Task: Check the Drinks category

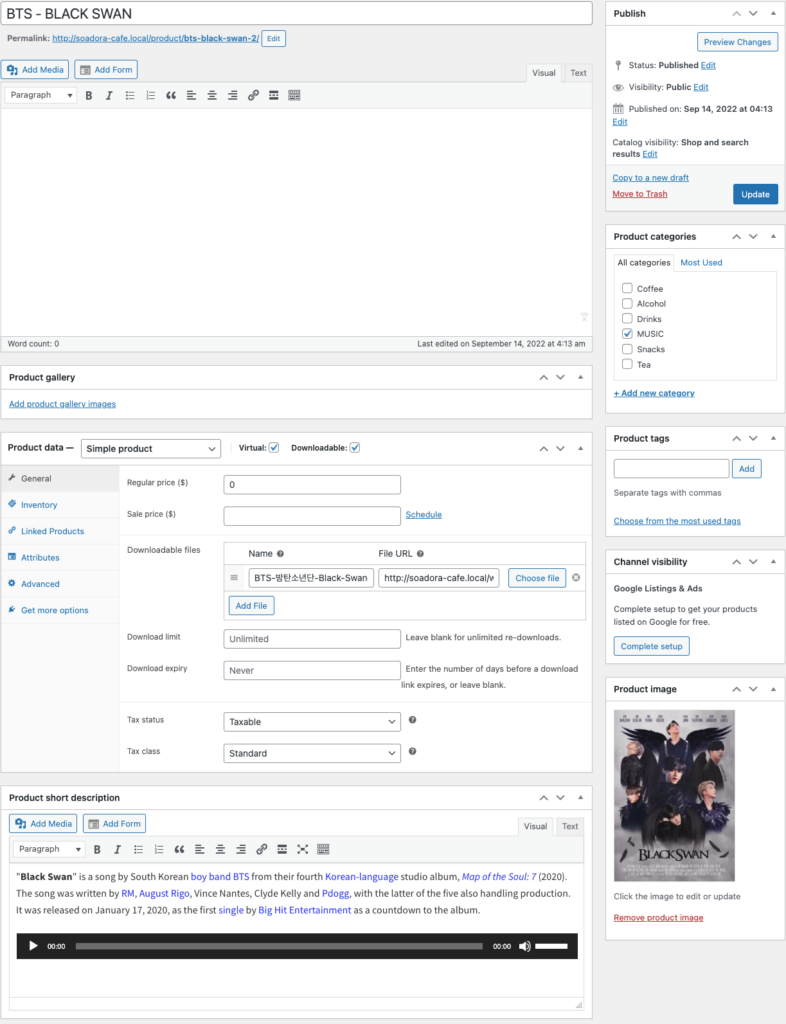Action: tap(627, 318)
